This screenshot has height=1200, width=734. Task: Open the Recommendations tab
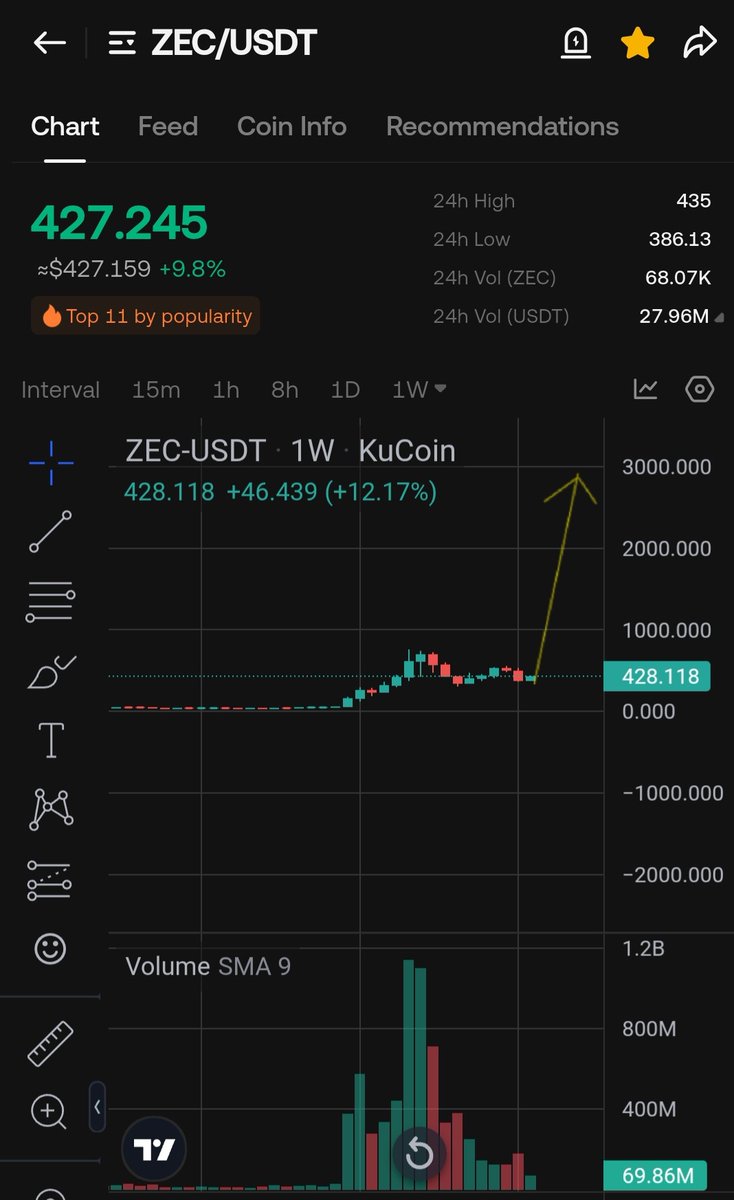click(x=502, y=126)
